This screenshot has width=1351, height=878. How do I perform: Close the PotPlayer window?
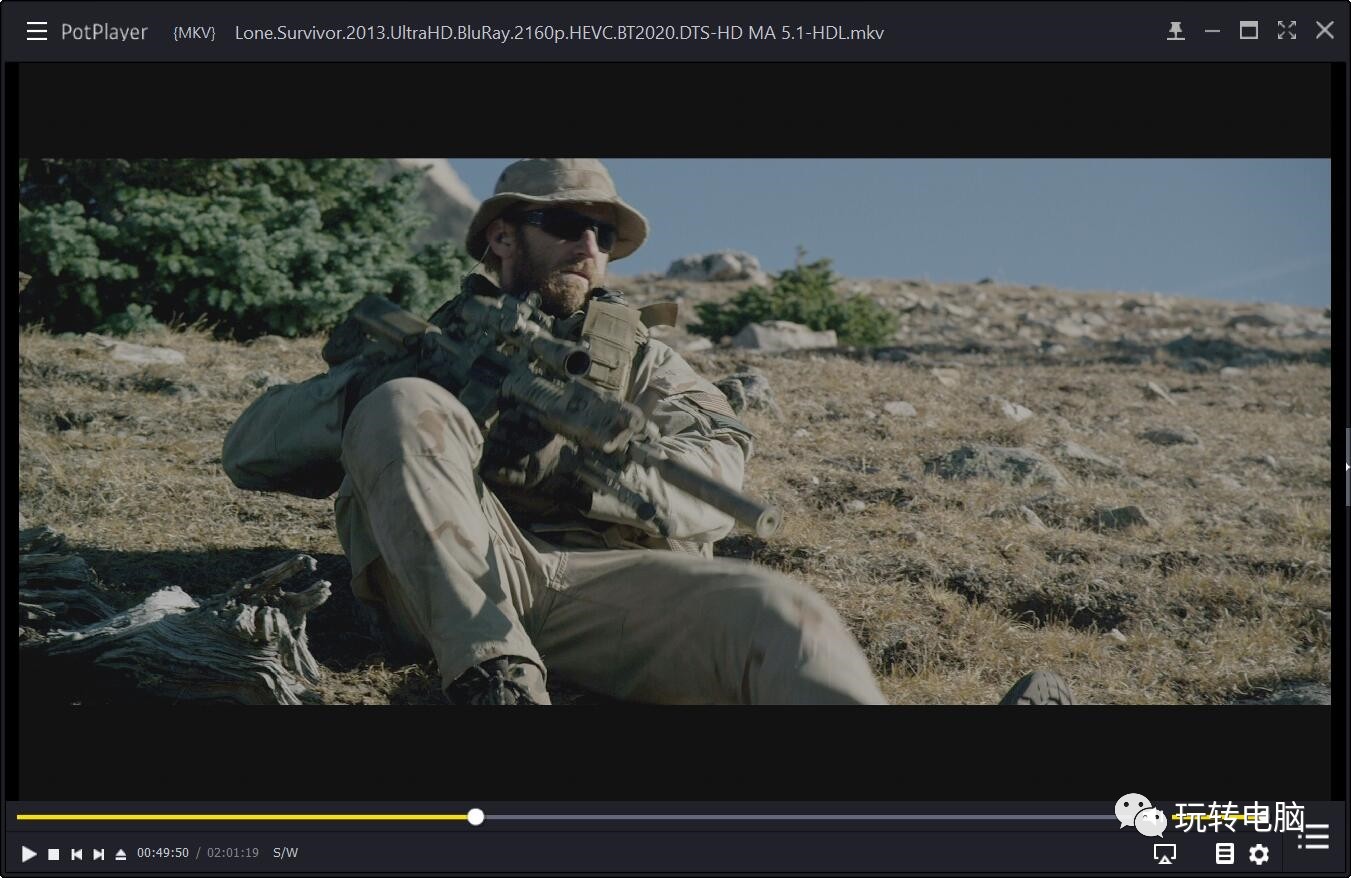click(1325, 31)
